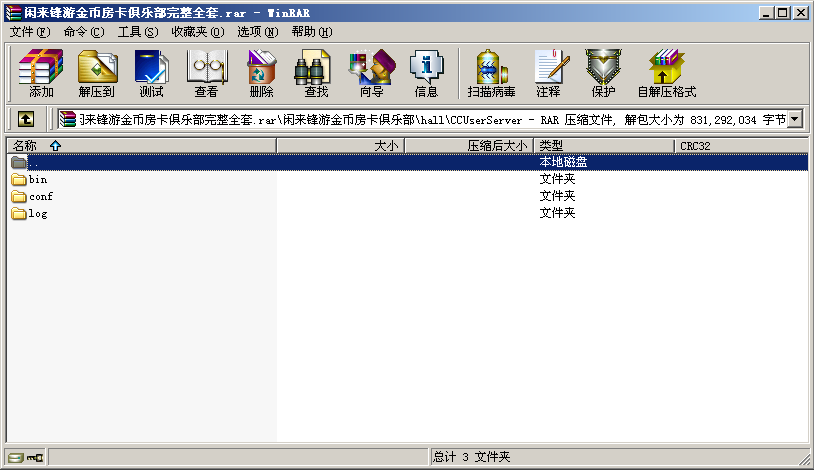Show archive Info (信息) icon

click(426, 73)
